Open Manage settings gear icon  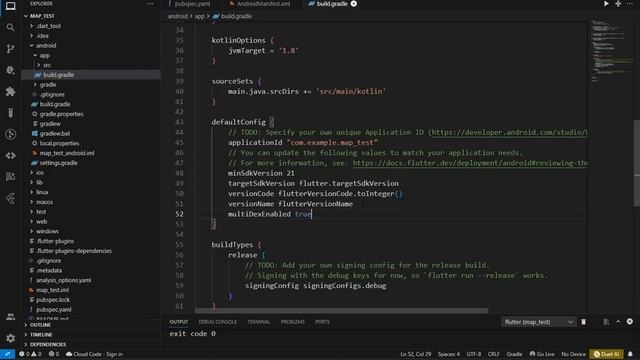[10, 338]
